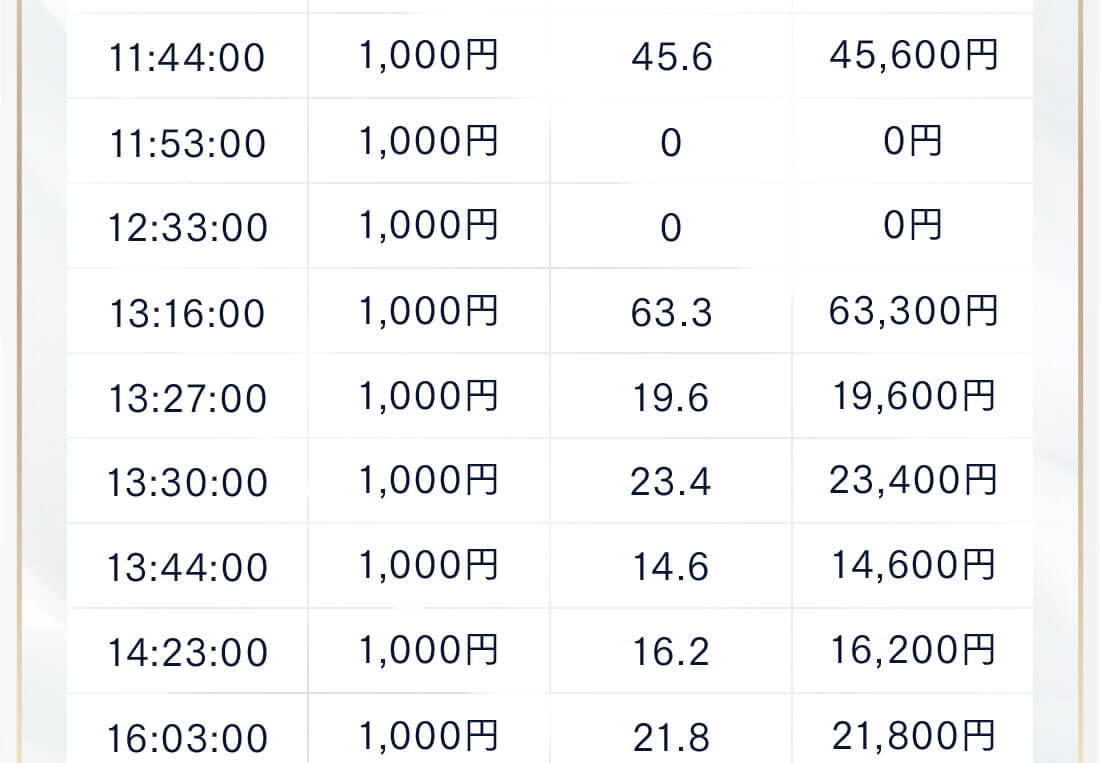
Task: Select the 45.6 odds value
Action: [x=671, y=56]
